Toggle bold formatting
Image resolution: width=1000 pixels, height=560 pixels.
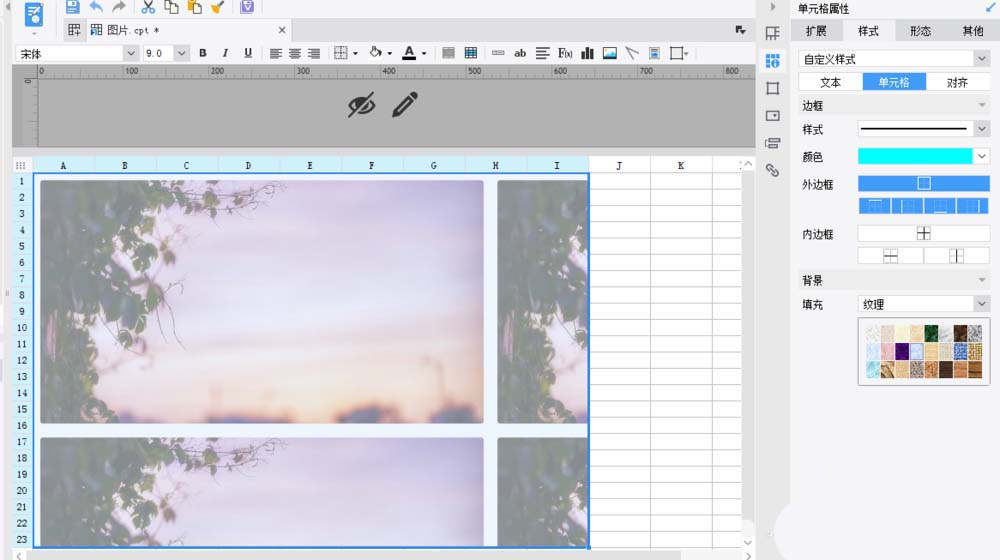pyautogui.click(x=203, y=53)
